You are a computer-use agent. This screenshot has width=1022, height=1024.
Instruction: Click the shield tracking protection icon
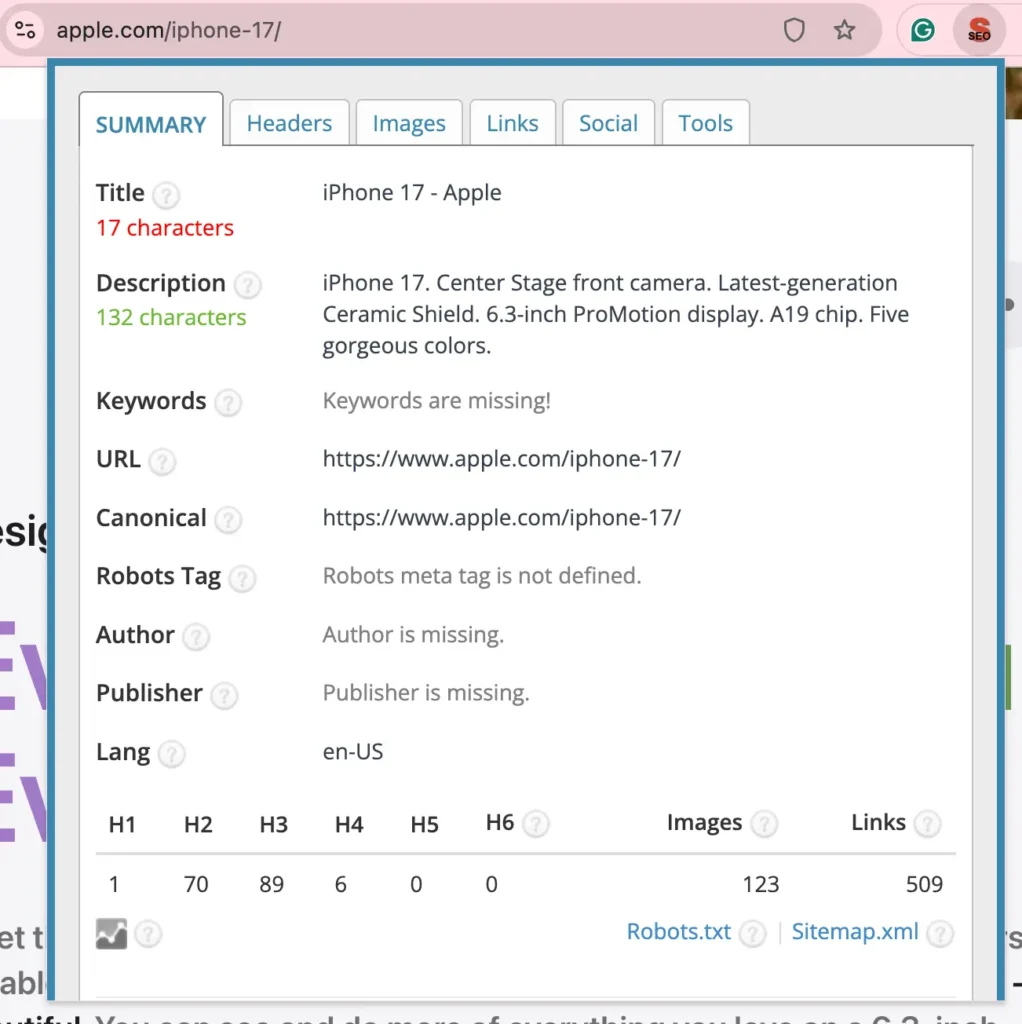pos(793,30)
